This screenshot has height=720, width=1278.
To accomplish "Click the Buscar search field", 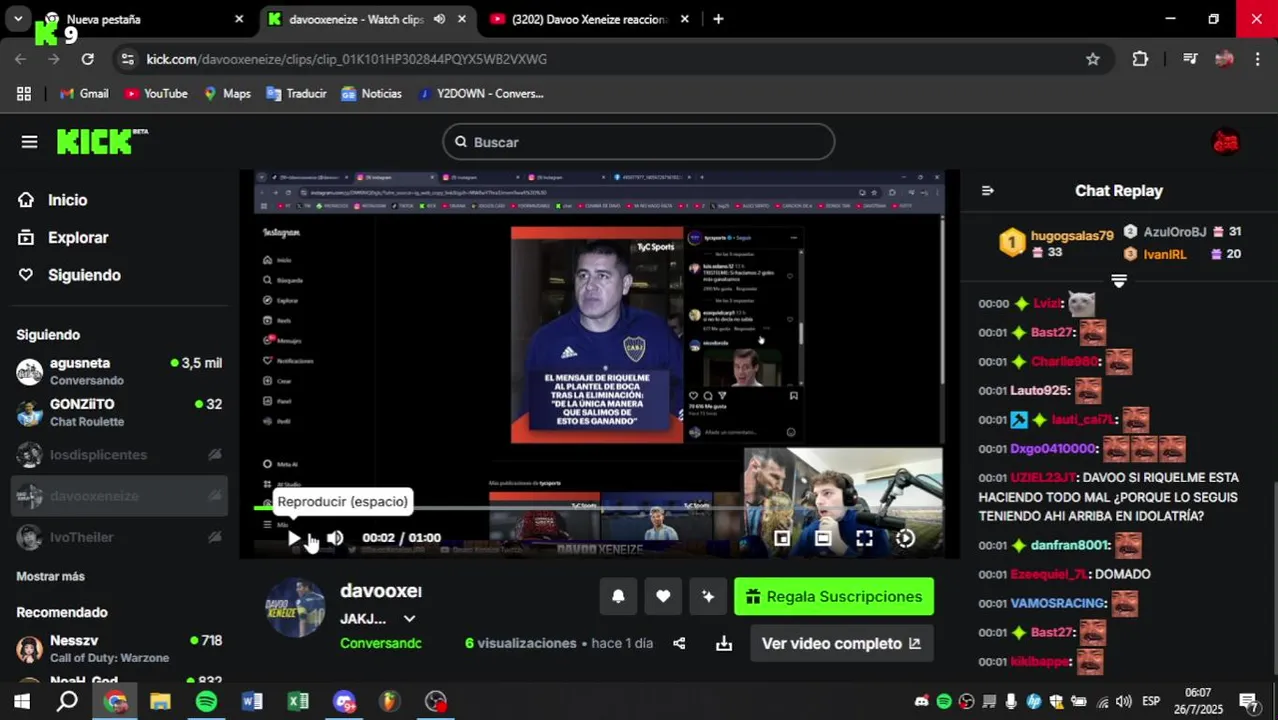I will tap(638, 142).
